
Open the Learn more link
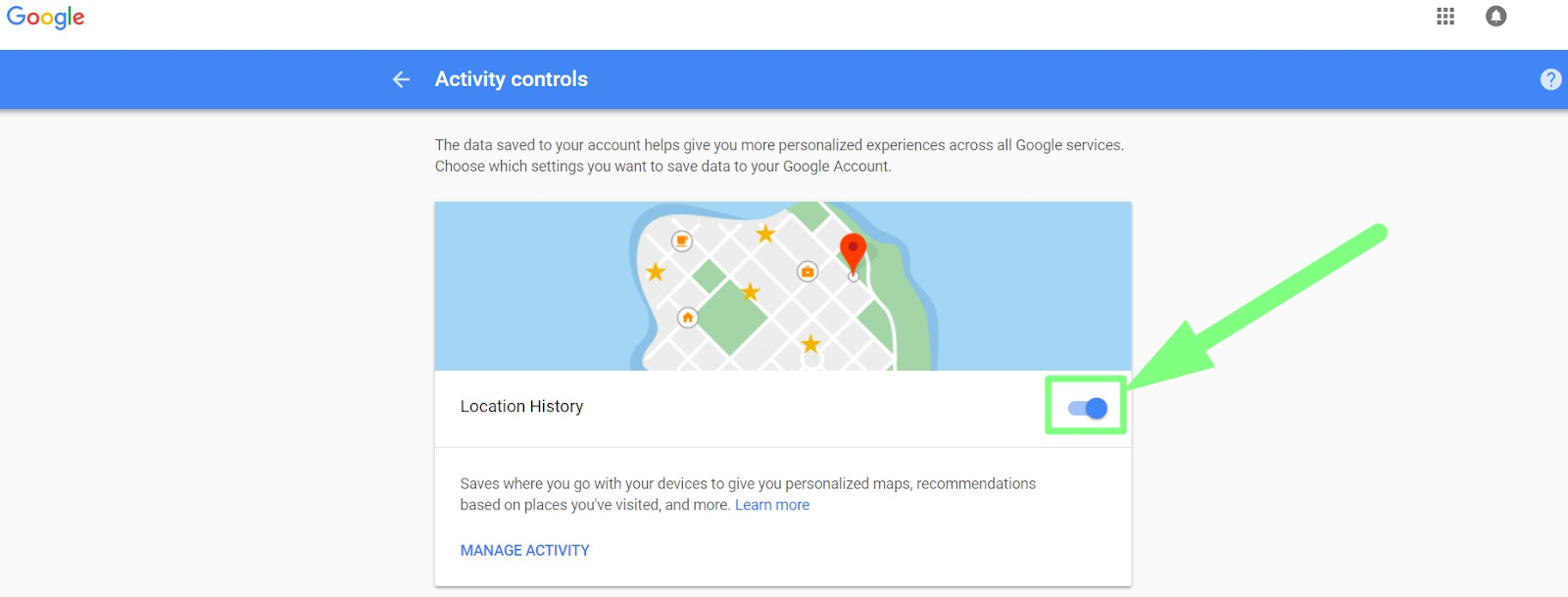click(x=772, y=505)
